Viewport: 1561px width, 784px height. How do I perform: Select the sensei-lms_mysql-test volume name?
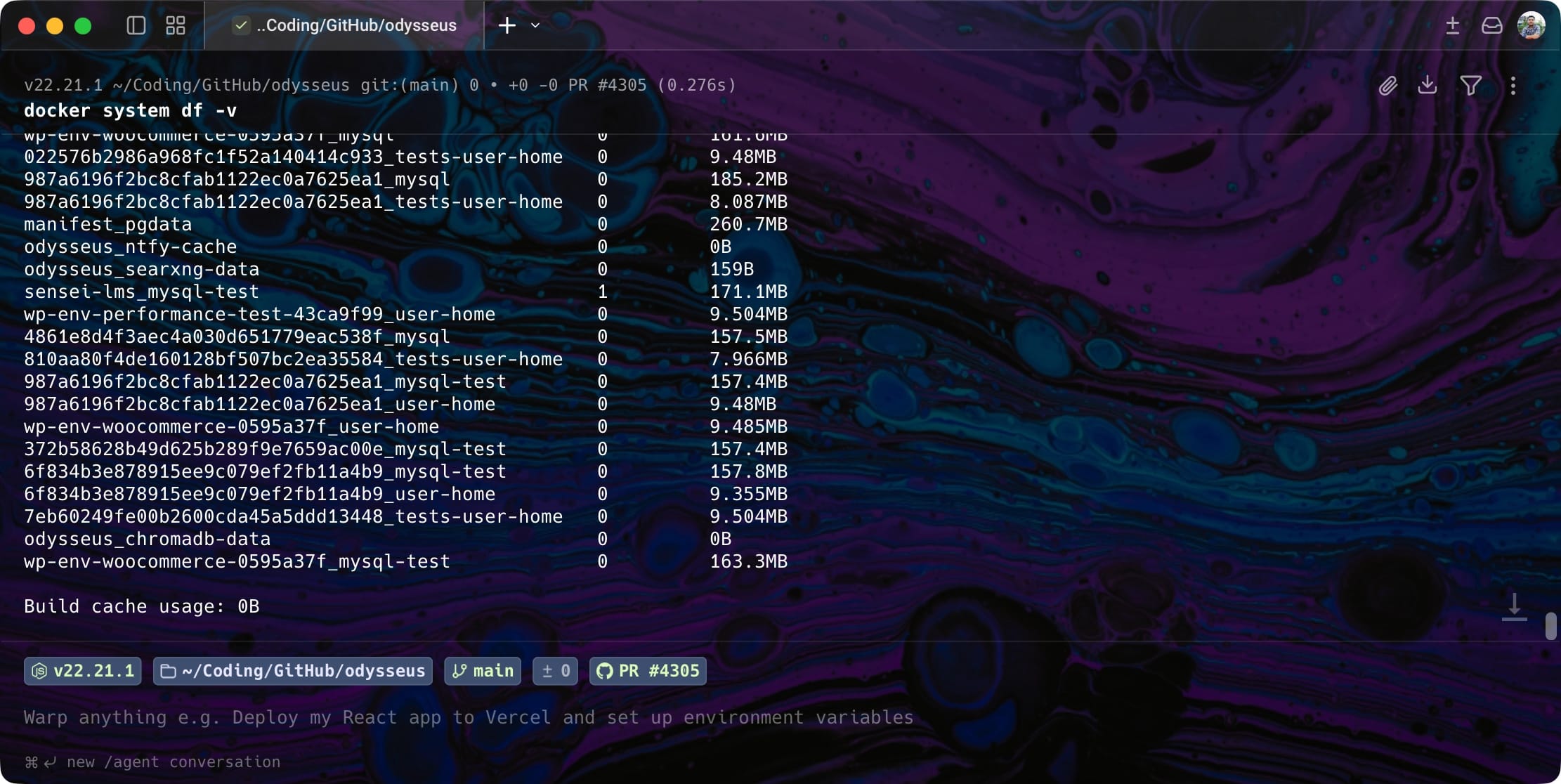tap(142, 292)
